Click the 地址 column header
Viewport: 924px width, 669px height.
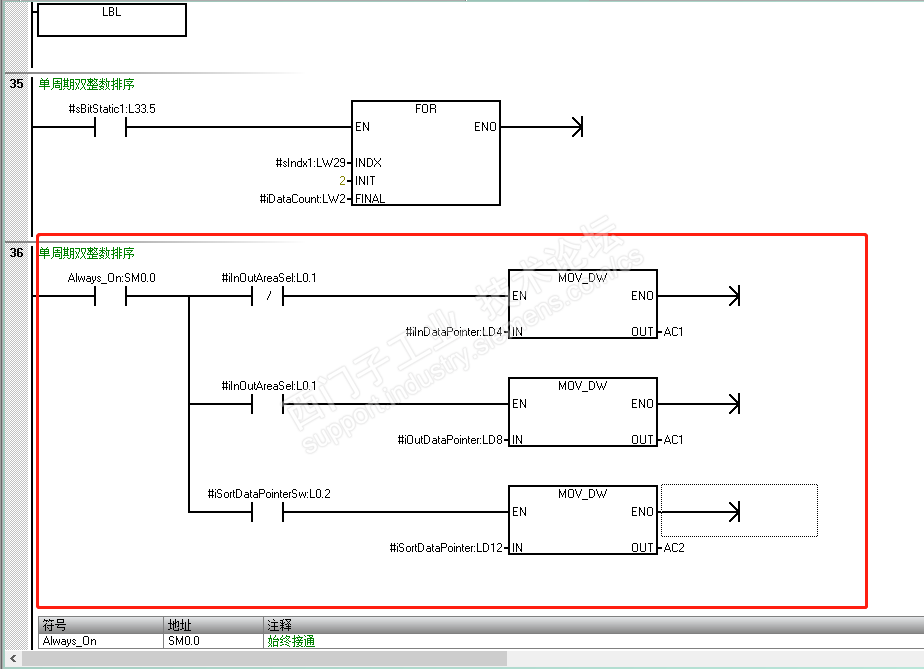pos(213,625)
